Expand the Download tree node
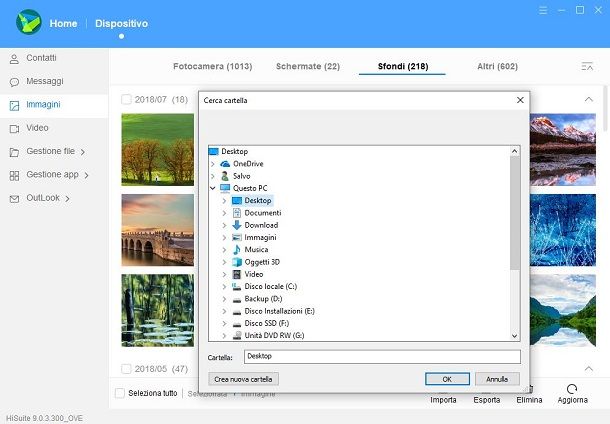 224,225
